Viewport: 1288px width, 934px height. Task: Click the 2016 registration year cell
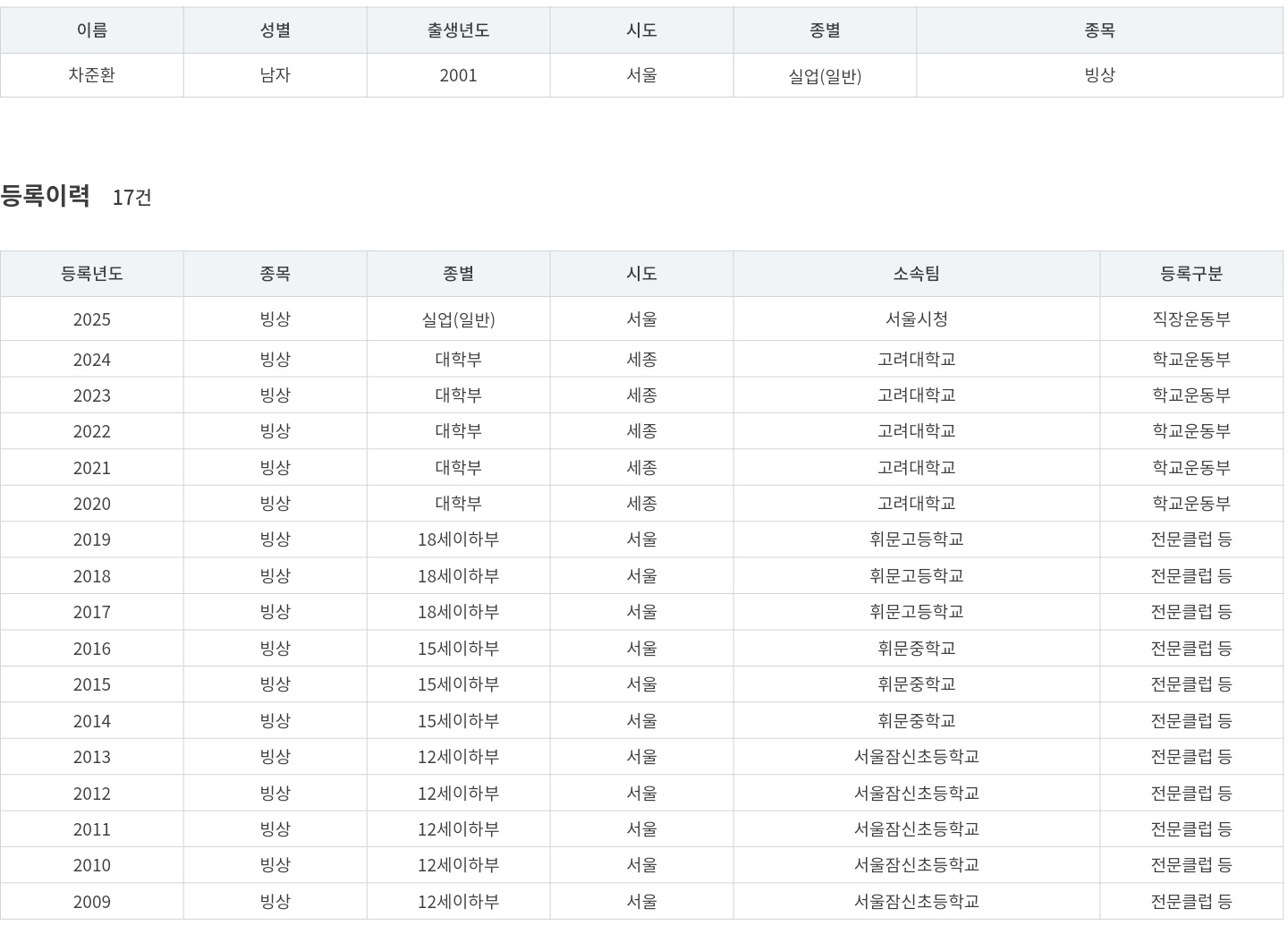(91, 649)
